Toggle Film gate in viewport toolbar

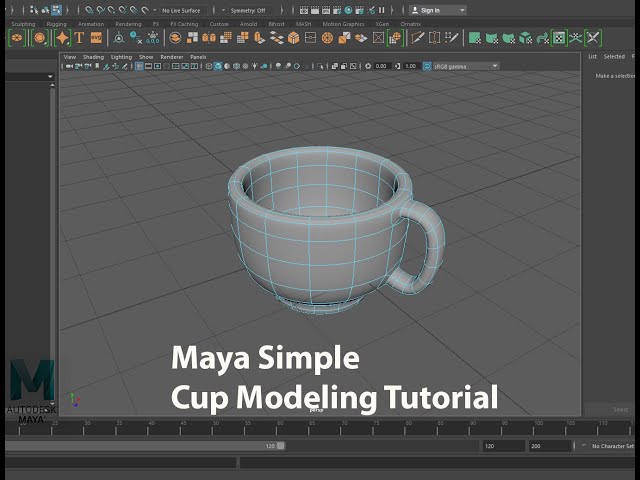tap(148, 66)
